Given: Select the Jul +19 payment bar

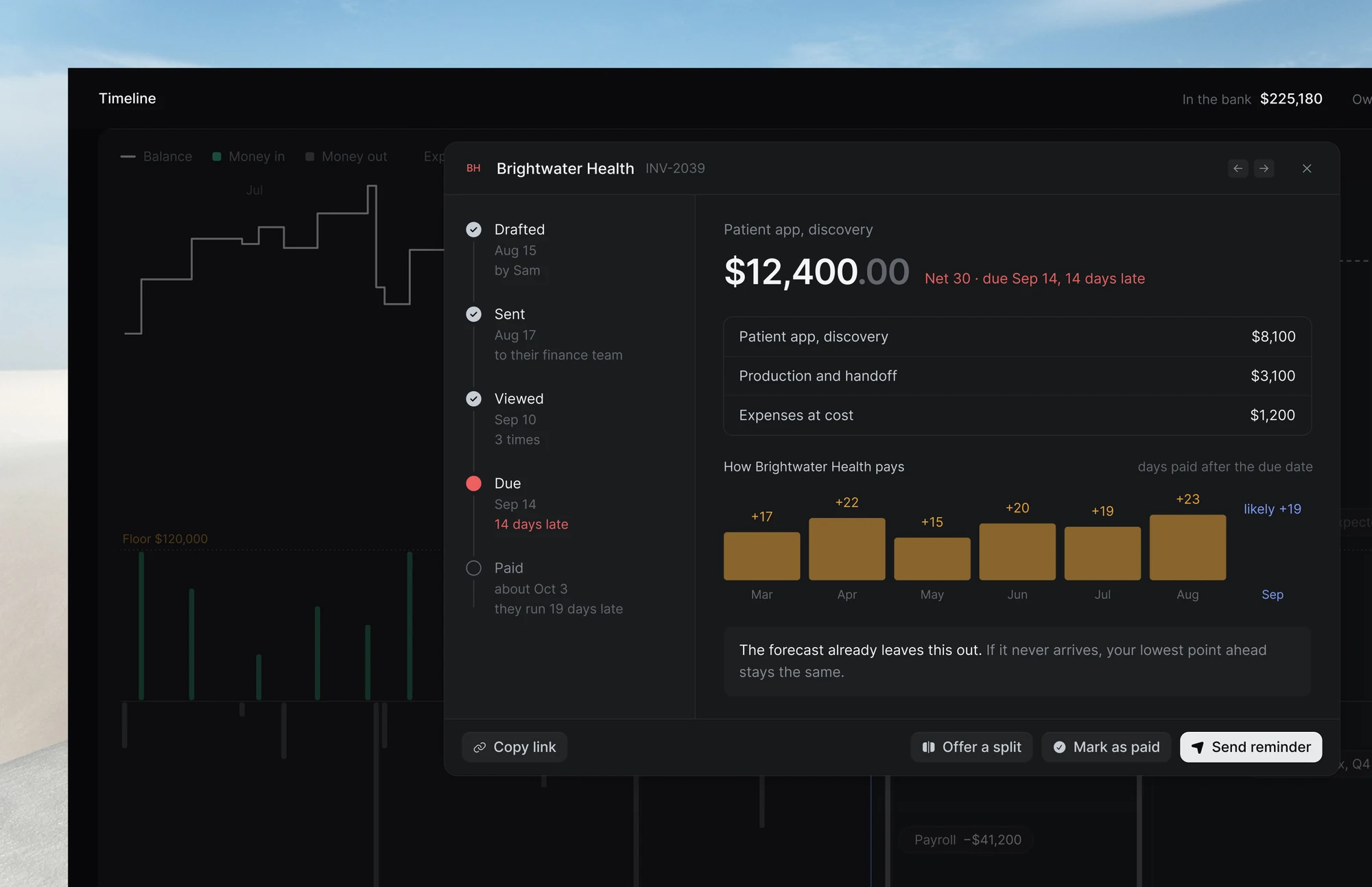Looking at the screenshot, I should click(x=1102, y=553).
